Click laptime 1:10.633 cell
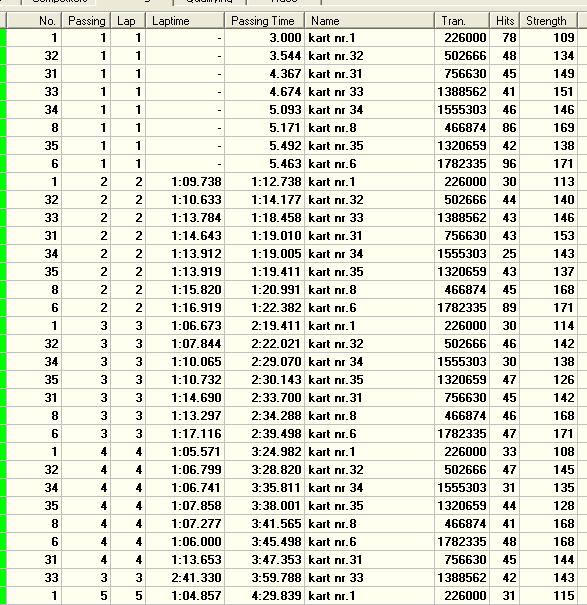Screen dimensions: 587x605 (185, 200)
